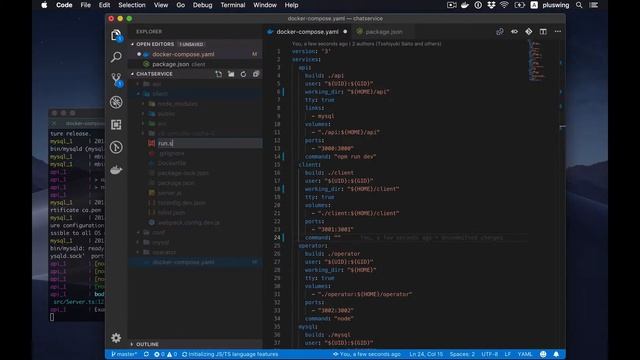Switch to the package.json editor tab
Viewport: 640px width, 360px height.
point(384,31)
